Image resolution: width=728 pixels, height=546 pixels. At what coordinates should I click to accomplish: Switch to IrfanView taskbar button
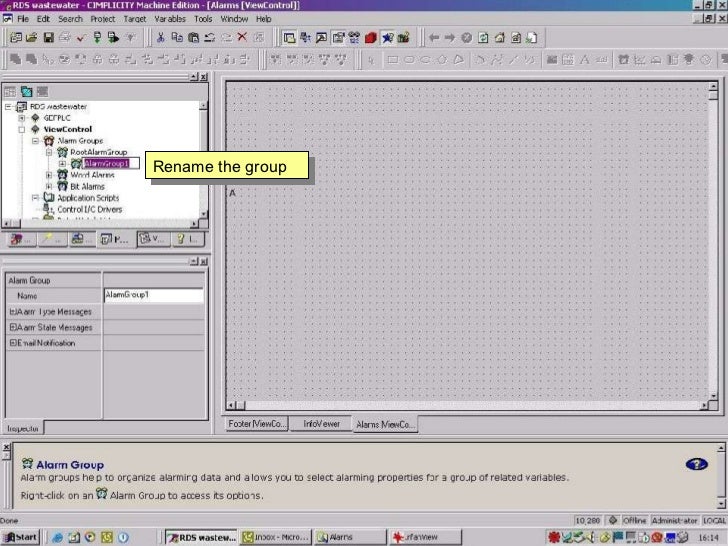click(425, 537)
